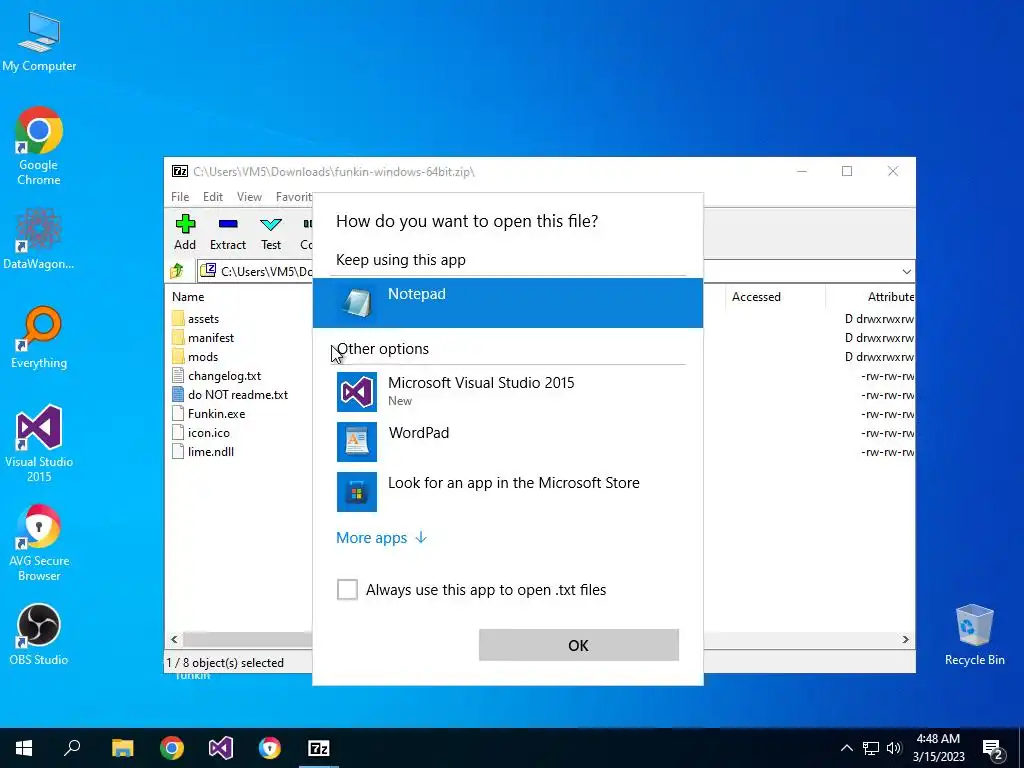Image resolution: width=1024 pixels, height=768 pixels.
Task: Select the Notepad app option
Action: pyautogui.click(x=507, y=303)
